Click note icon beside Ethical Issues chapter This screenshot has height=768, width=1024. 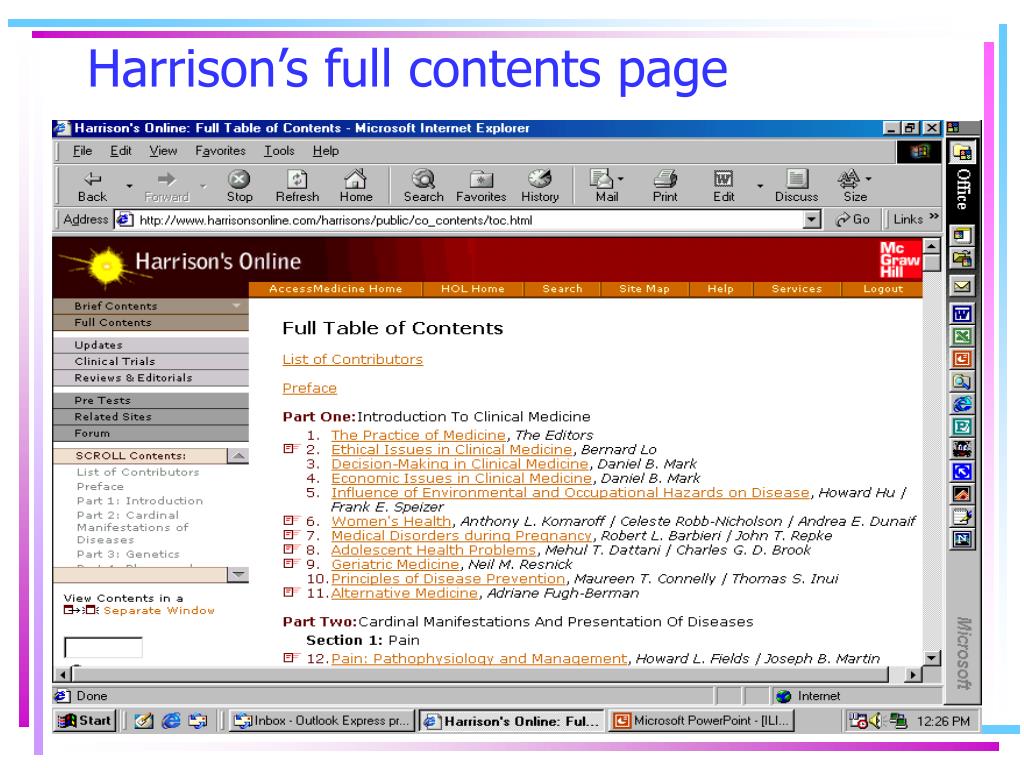(290, 449)
